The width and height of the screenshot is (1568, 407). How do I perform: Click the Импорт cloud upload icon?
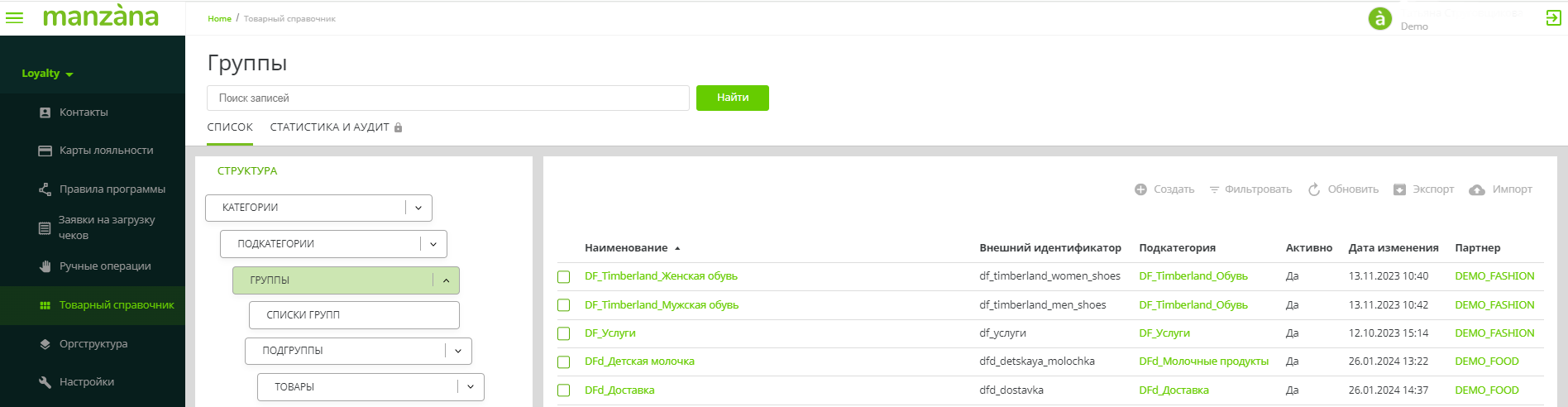click(1477, 189)
